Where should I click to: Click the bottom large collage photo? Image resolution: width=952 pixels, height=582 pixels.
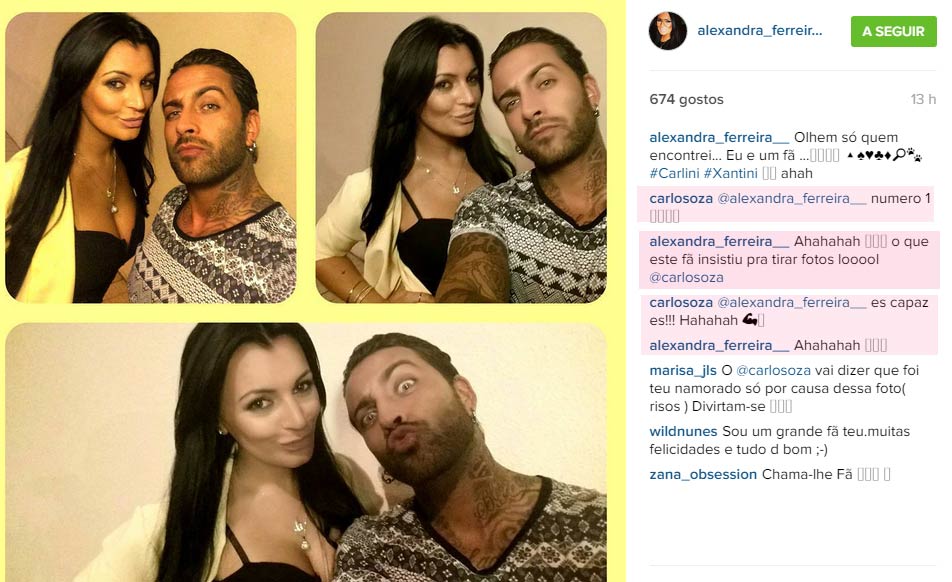[306, 452]
